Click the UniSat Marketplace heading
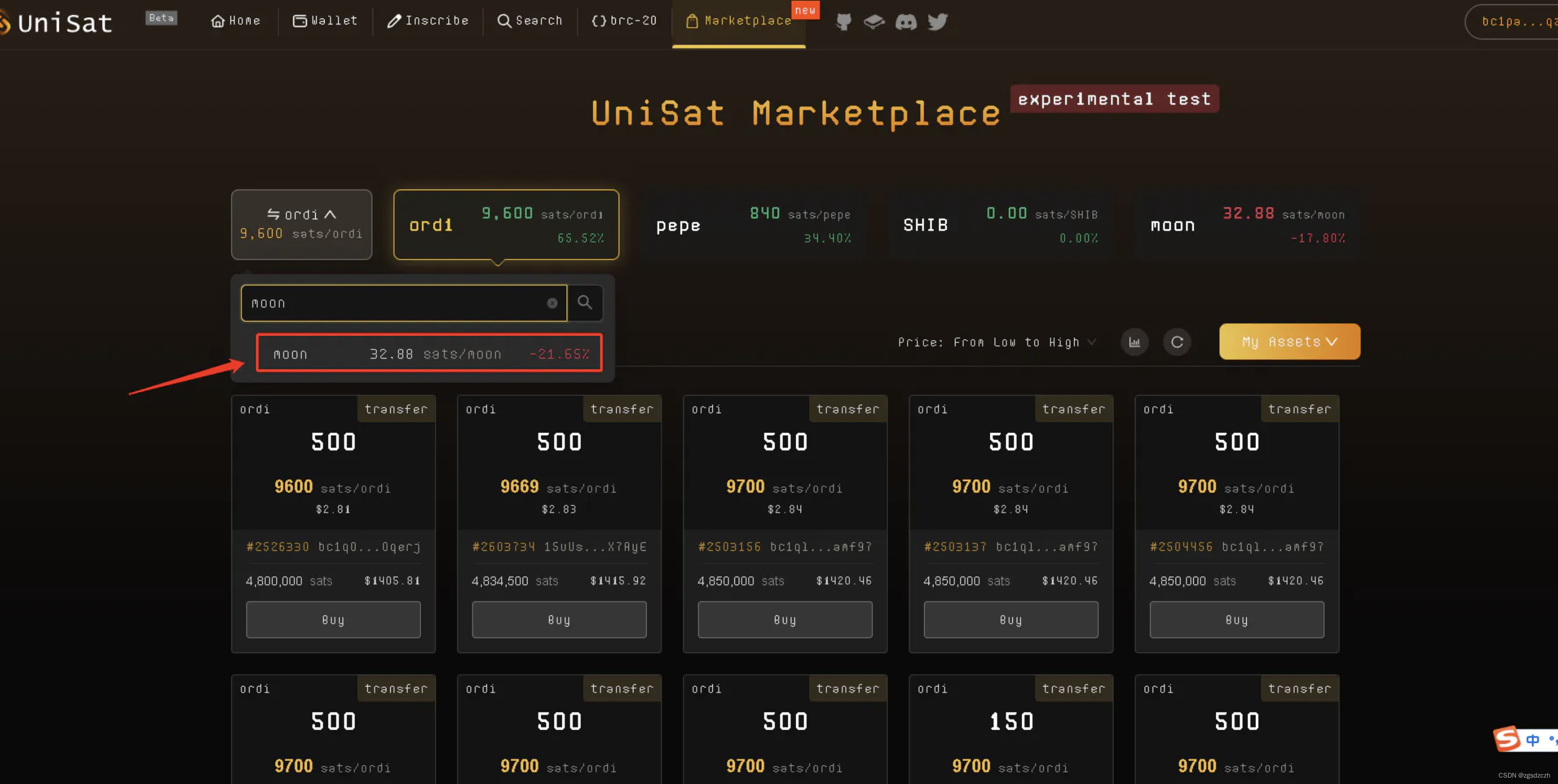 coord(795,113)
